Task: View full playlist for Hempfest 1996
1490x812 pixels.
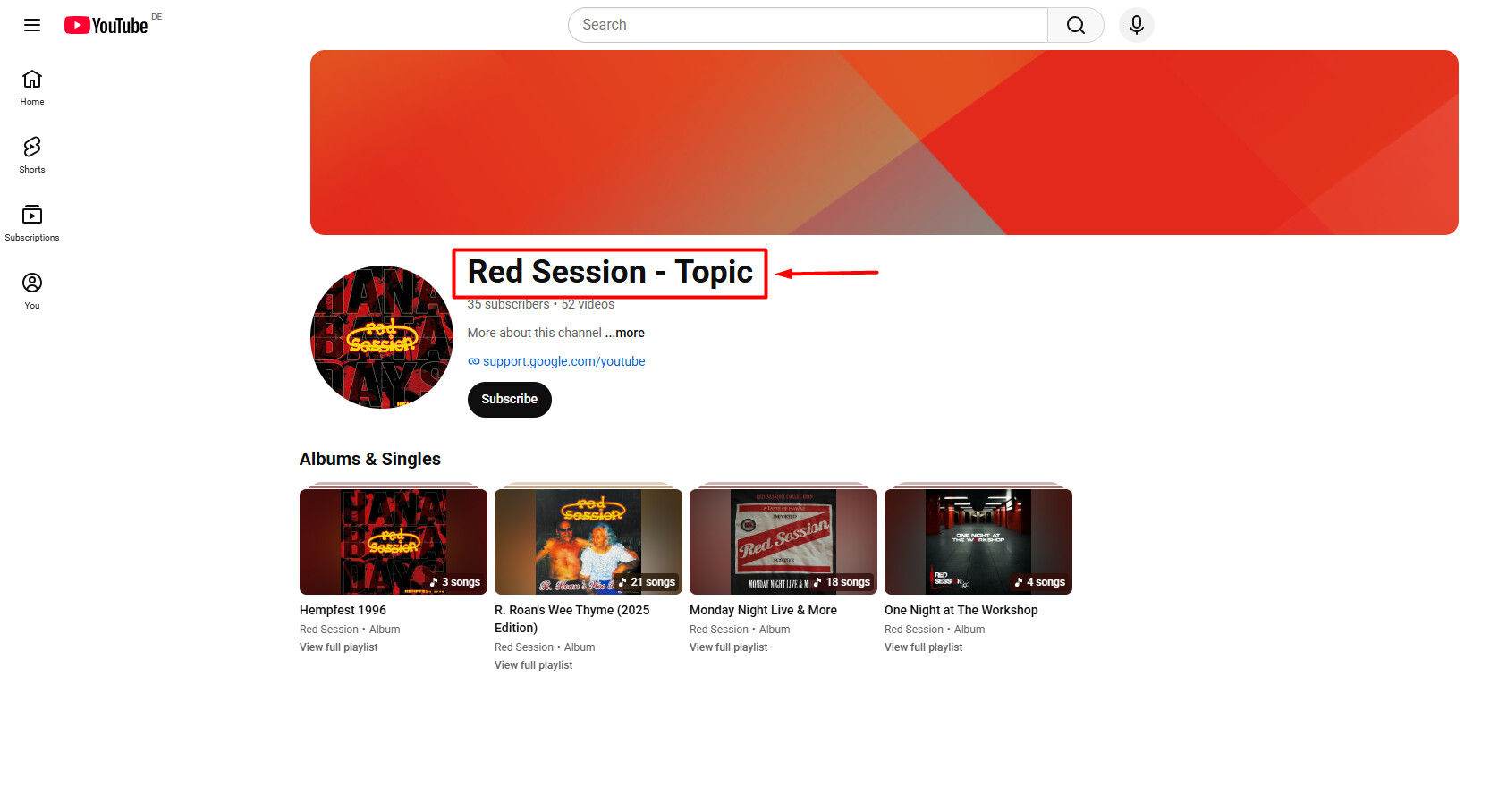Action: 339,647
